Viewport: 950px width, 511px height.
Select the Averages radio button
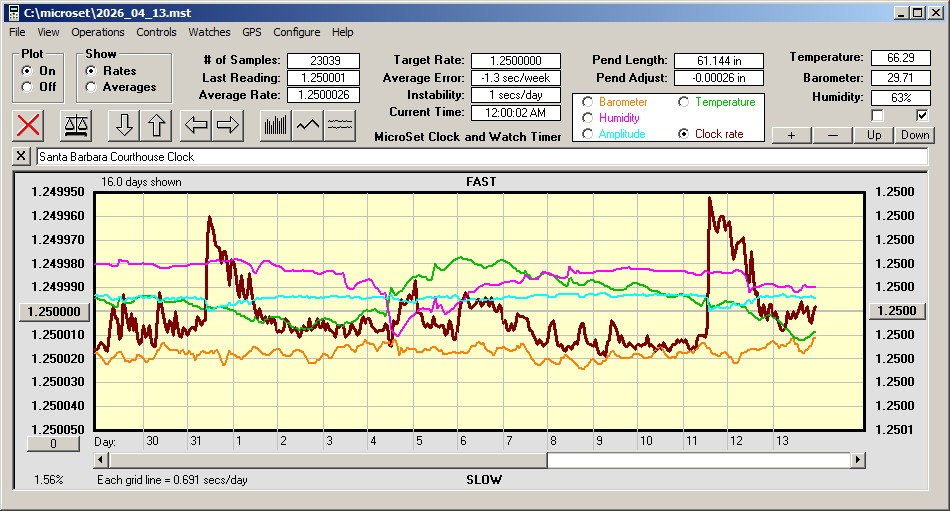click(x=91, y=87)
